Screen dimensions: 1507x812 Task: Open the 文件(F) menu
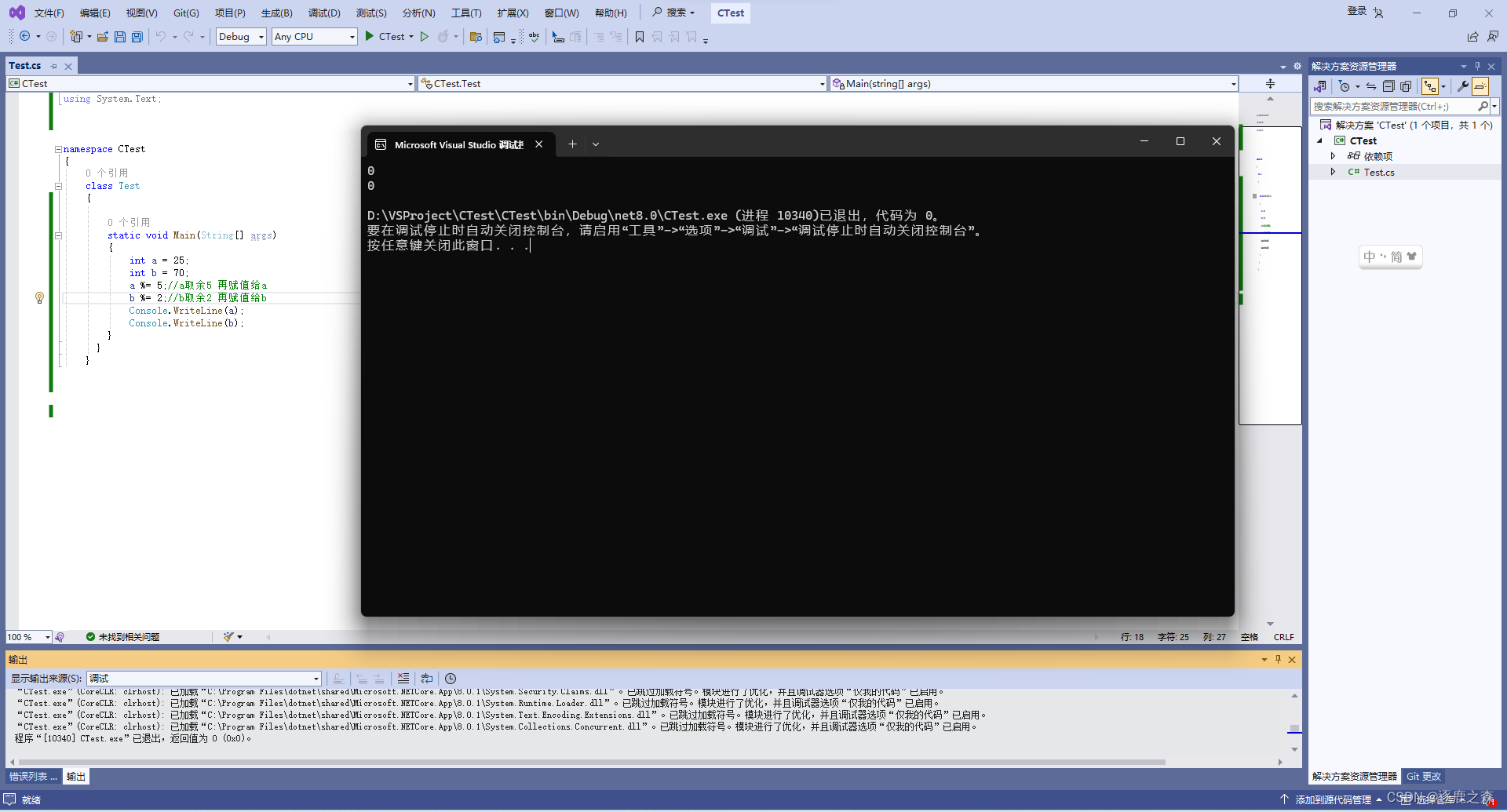point(49,13)
